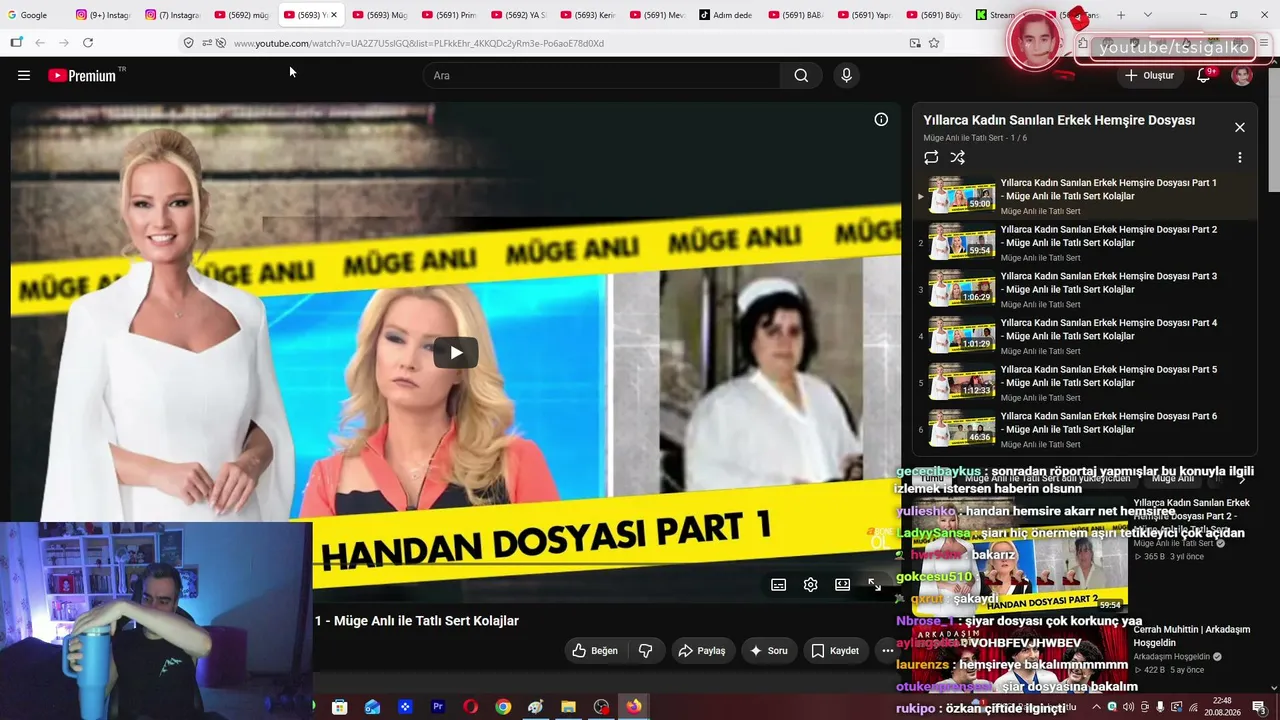
Task: Focus the YouTube search field Ara
Action: coord(602,76)
